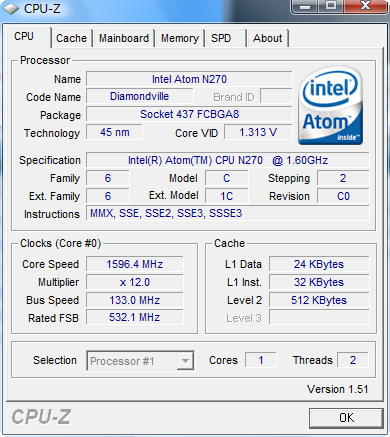The image size is (390, 437).
Task: Click the Processor #1 combo box field
Action: tap(140, 361)
